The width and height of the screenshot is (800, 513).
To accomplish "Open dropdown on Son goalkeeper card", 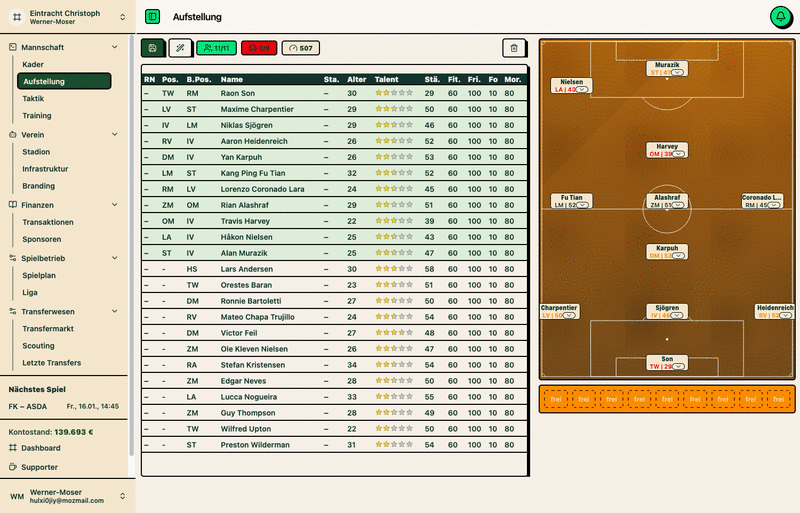I will coord(678,366).
